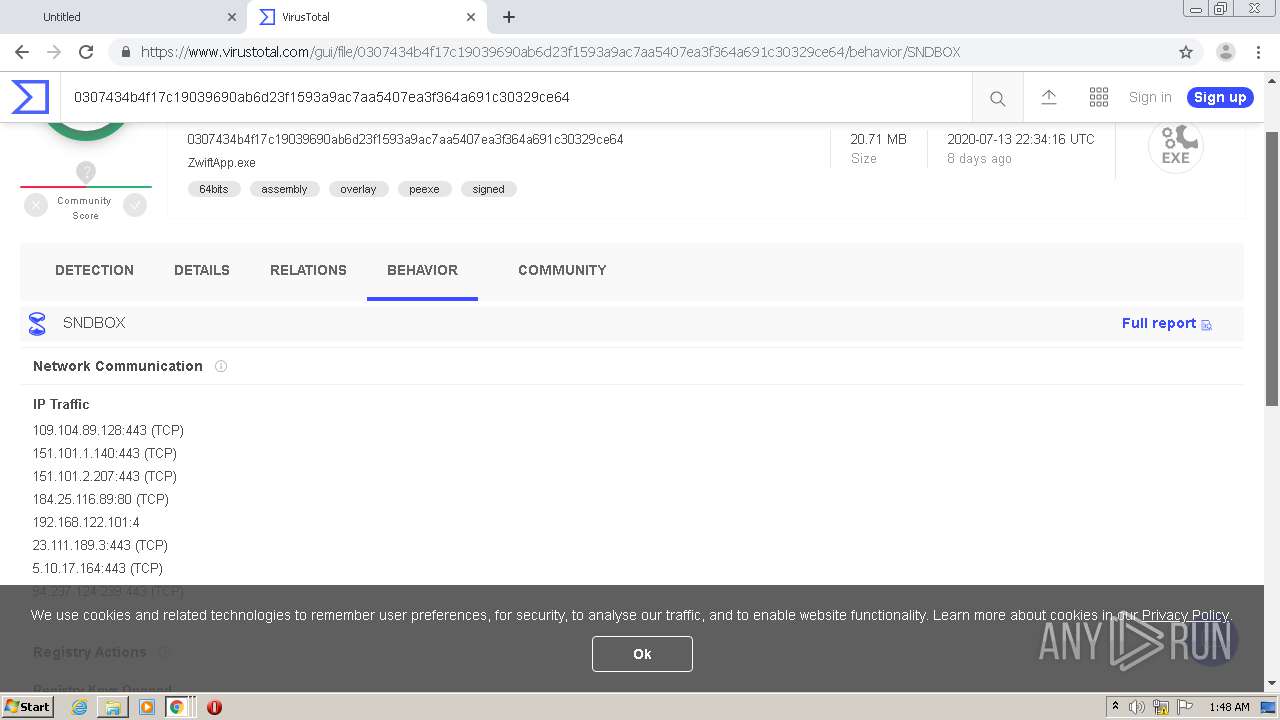Screen dimensions: 1280x720
Task: Click the browser forward arrow
Action: click(54, 52)
